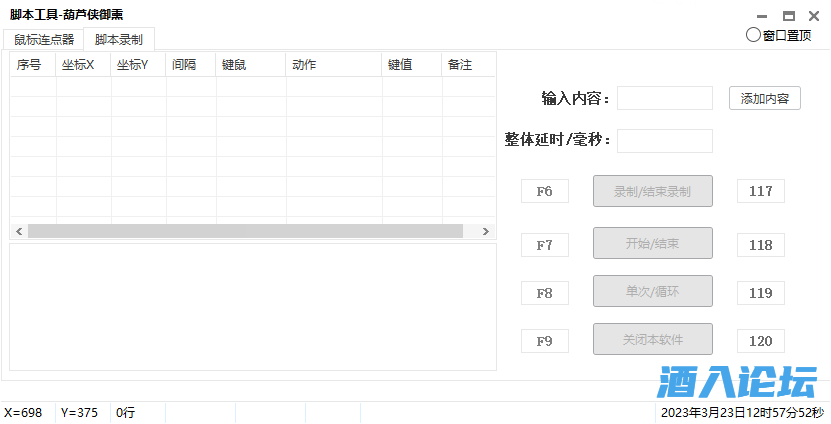Image resolution: width=831 pixels, height=424 pixels.
Task: Click the F6 hotkey field
Action: (x=545, y=191)
